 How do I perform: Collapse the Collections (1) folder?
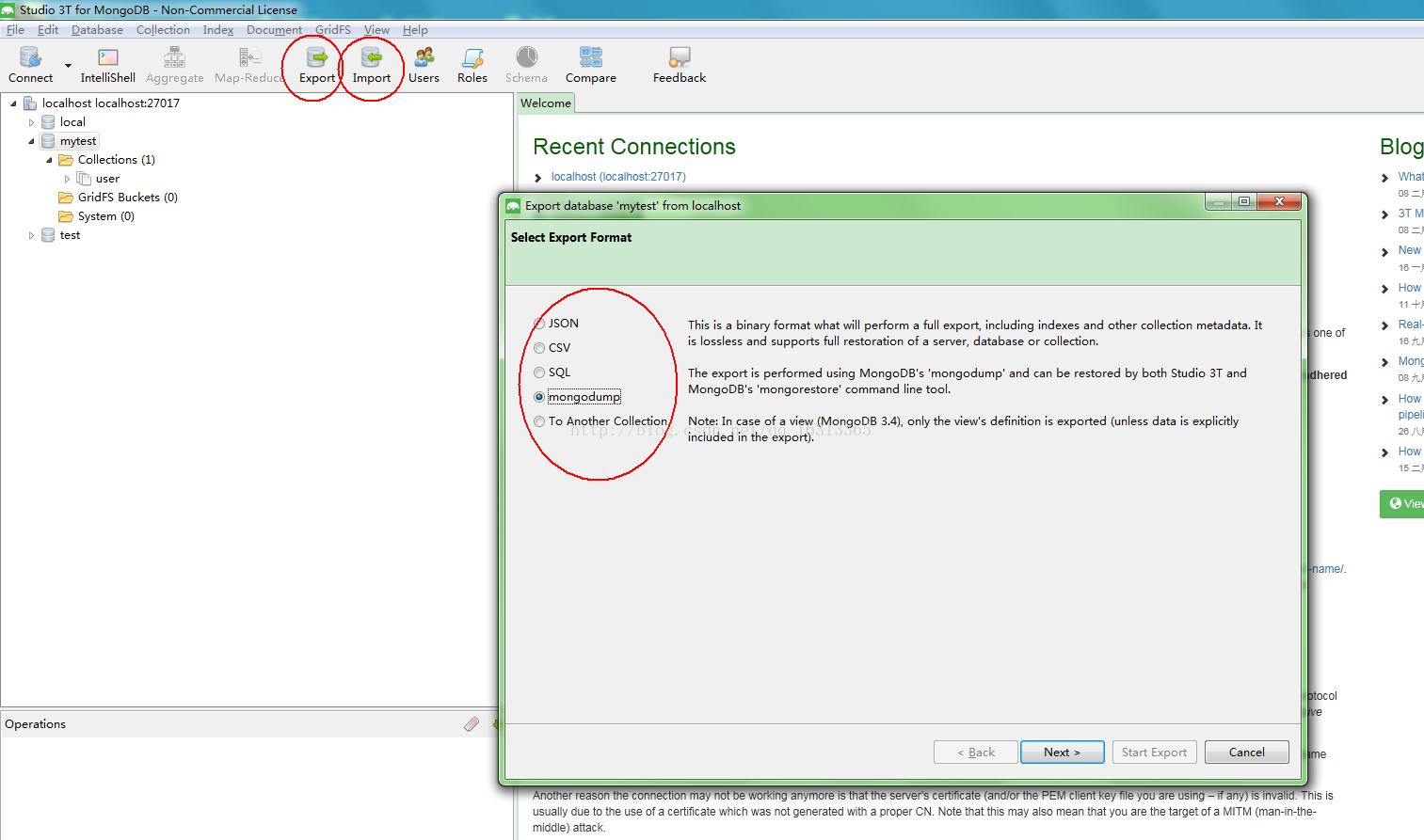49,160
